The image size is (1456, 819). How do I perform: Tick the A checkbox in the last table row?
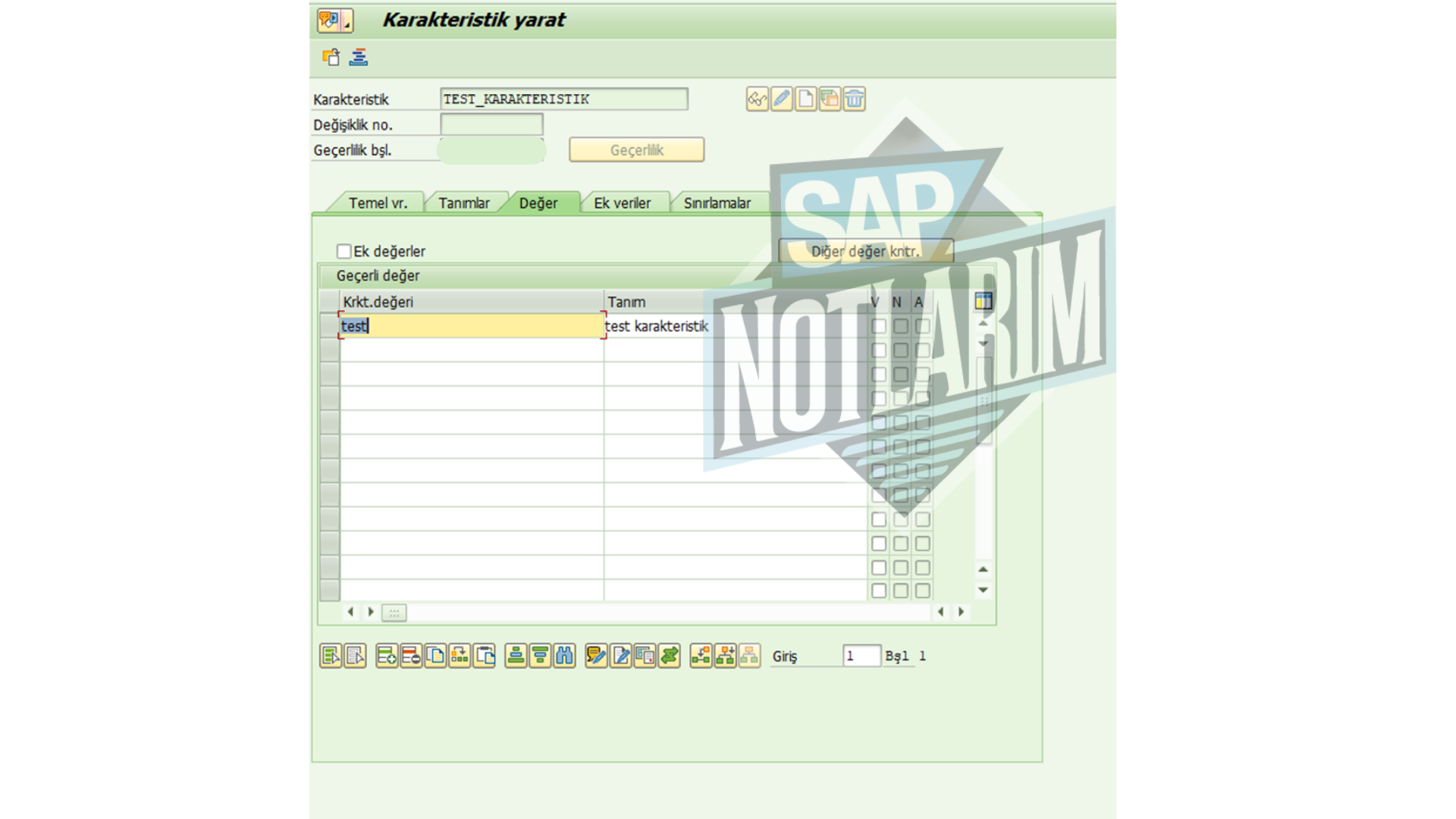click(922, 591)
